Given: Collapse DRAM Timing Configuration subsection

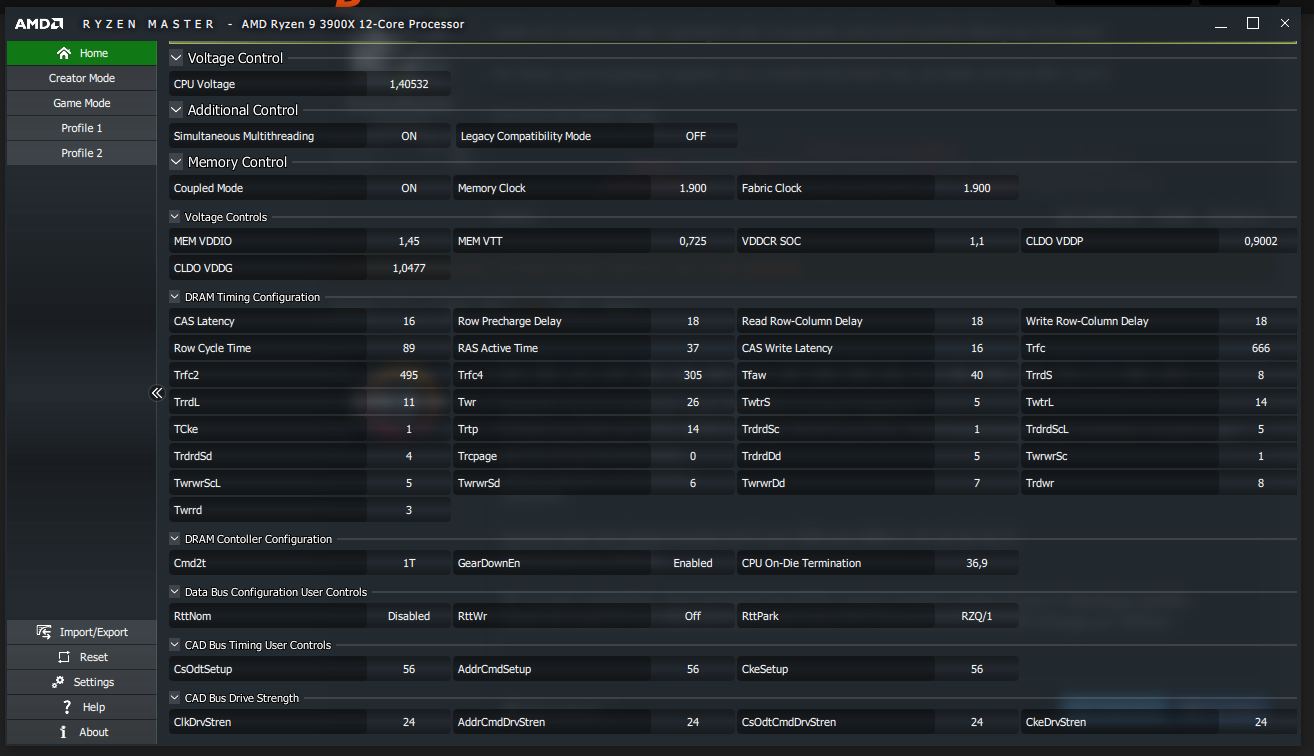Looking at the screenshot, I should (176, 297).
